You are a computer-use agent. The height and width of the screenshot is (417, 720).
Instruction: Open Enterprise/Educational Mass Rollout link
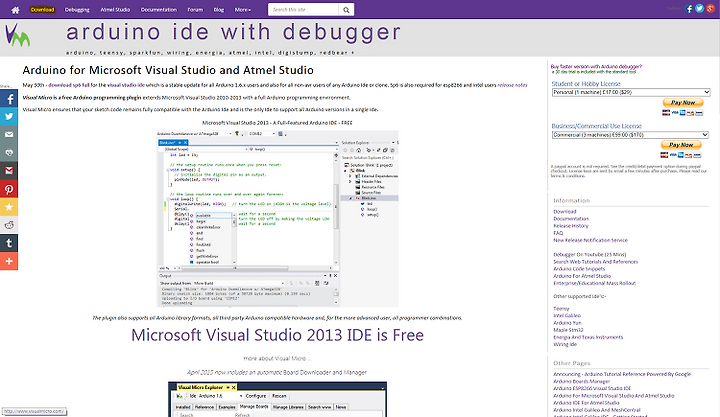click(x=595, y=283)
